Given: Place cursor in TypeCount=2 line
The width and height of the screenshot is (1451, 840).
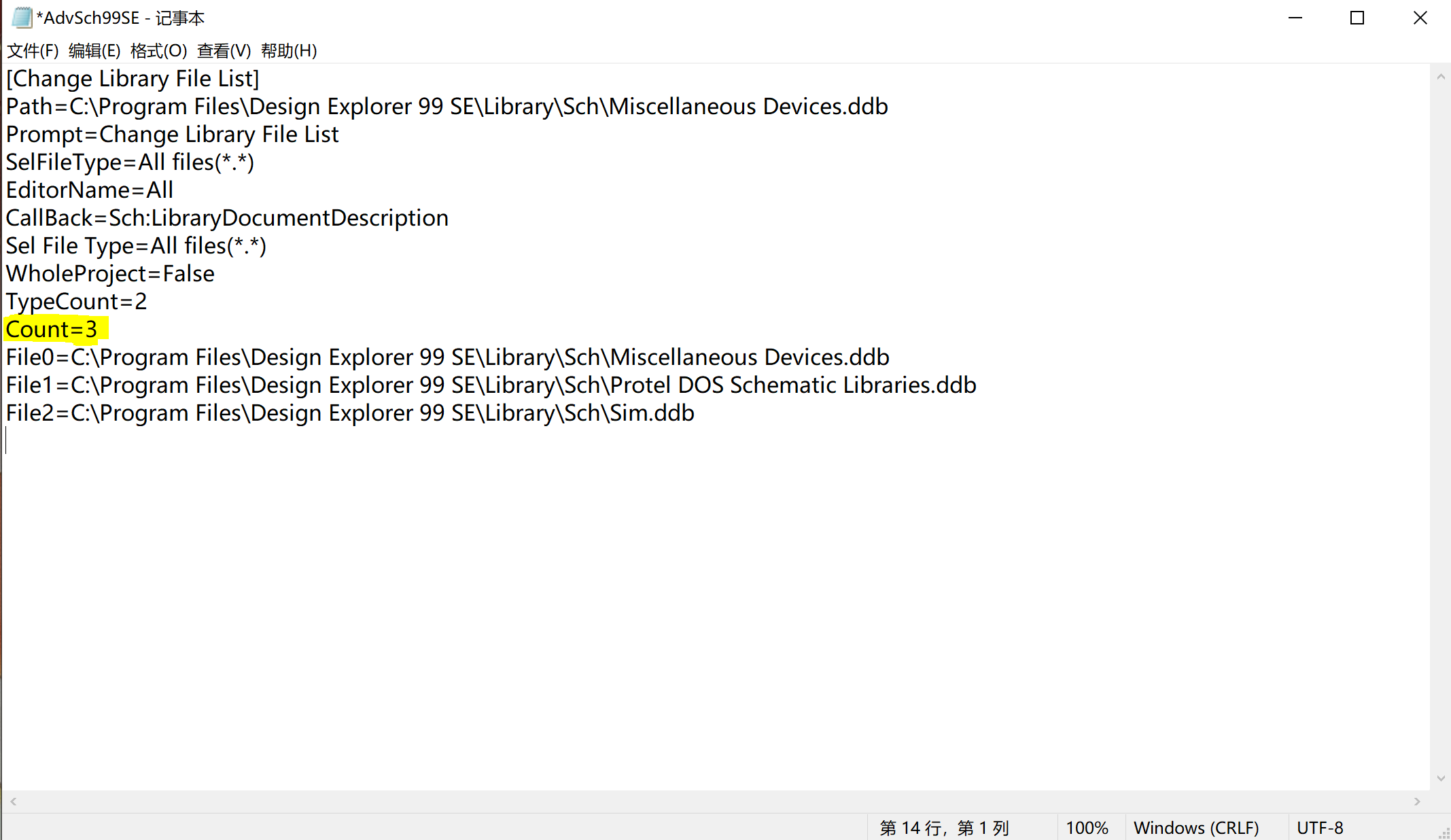Looking at the screenshot, I should [76, 302].
